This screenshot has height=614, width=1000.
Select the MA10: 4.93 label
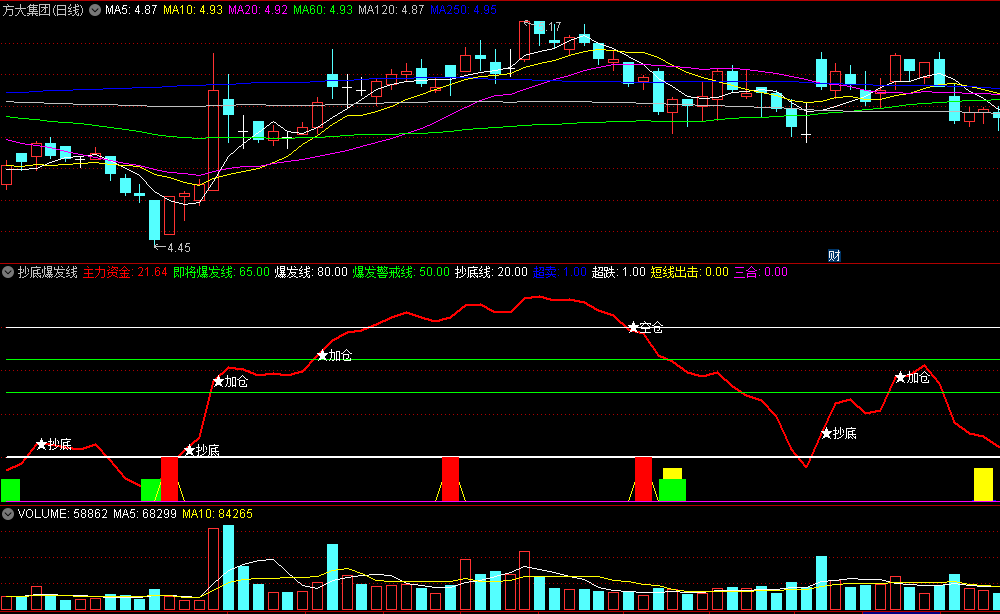pos(193,10)
